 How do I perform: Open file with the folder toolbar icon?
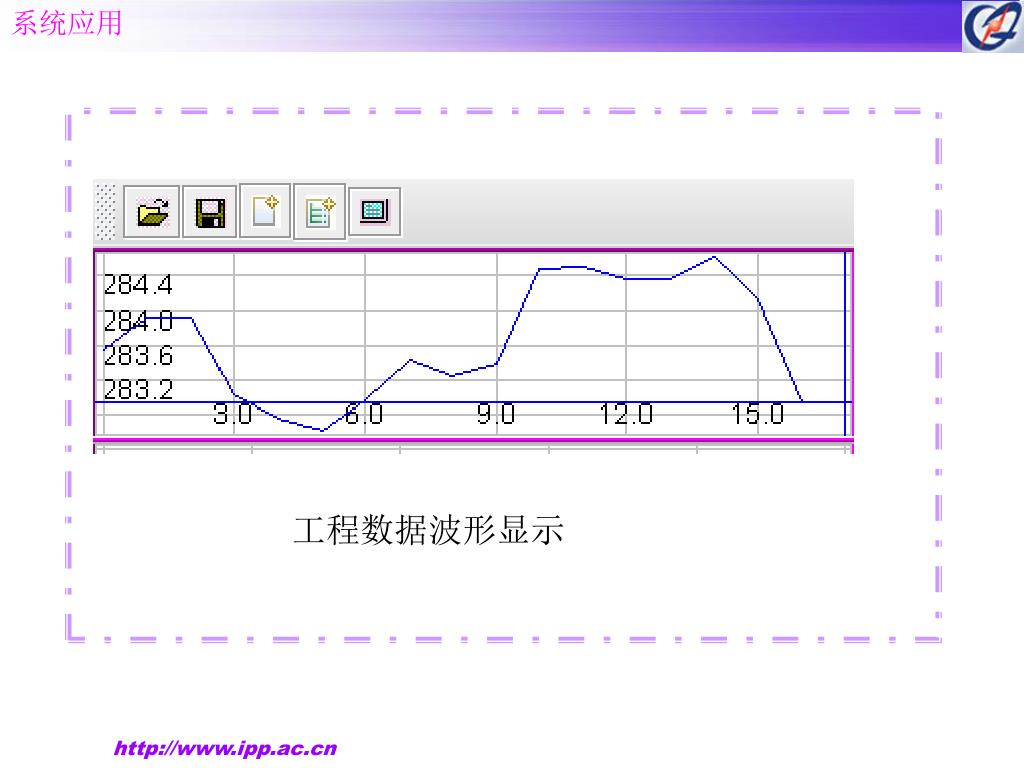(152, 212)
